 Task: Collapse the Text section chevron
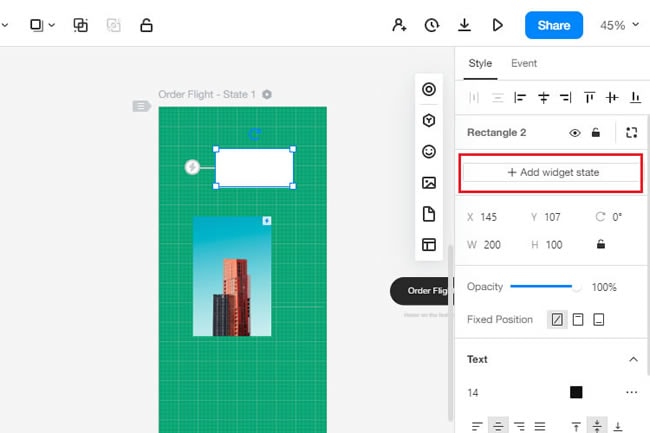(x=633, y=359)
